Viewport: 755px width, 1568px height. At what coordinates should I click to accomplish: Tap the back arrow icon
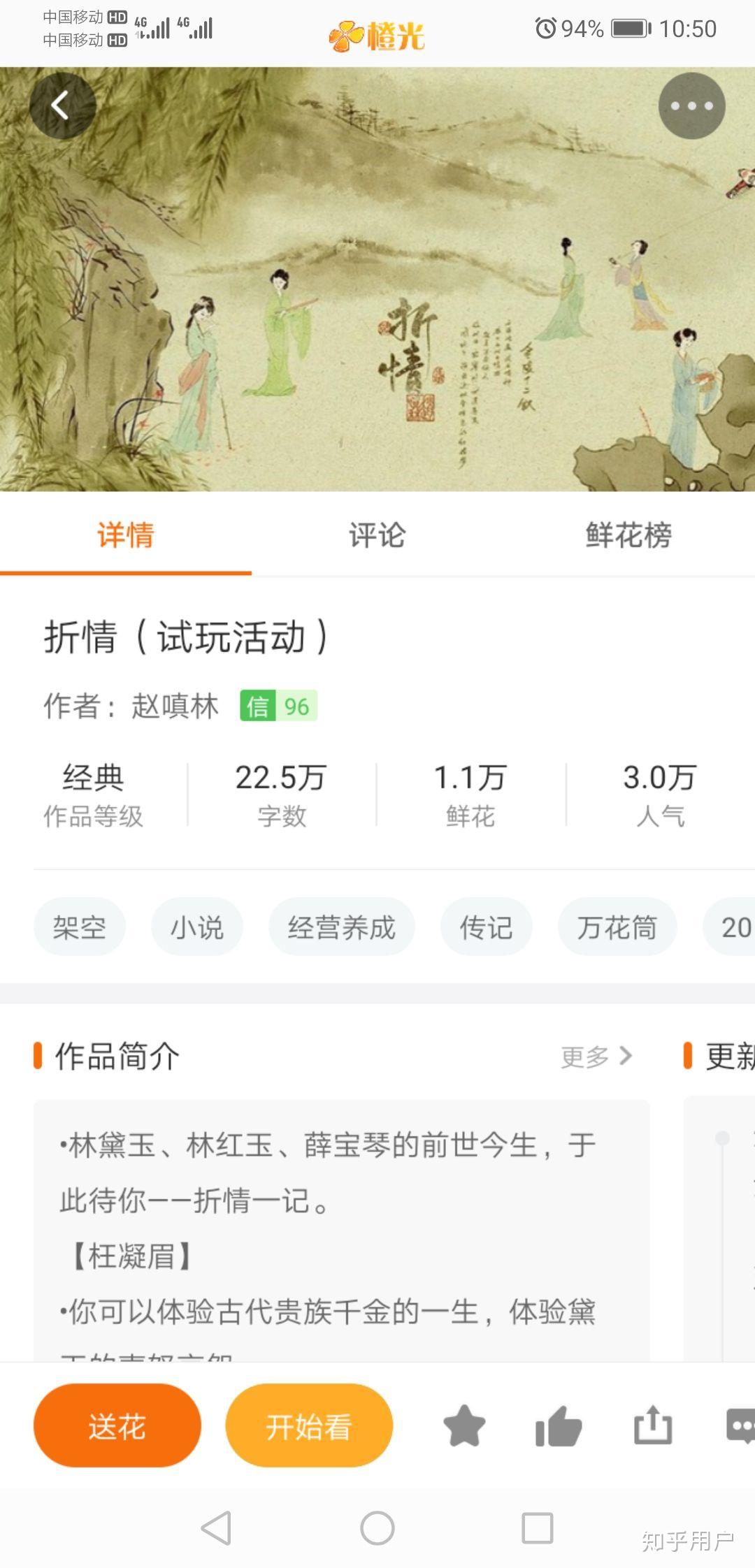[x=62, y=106]
